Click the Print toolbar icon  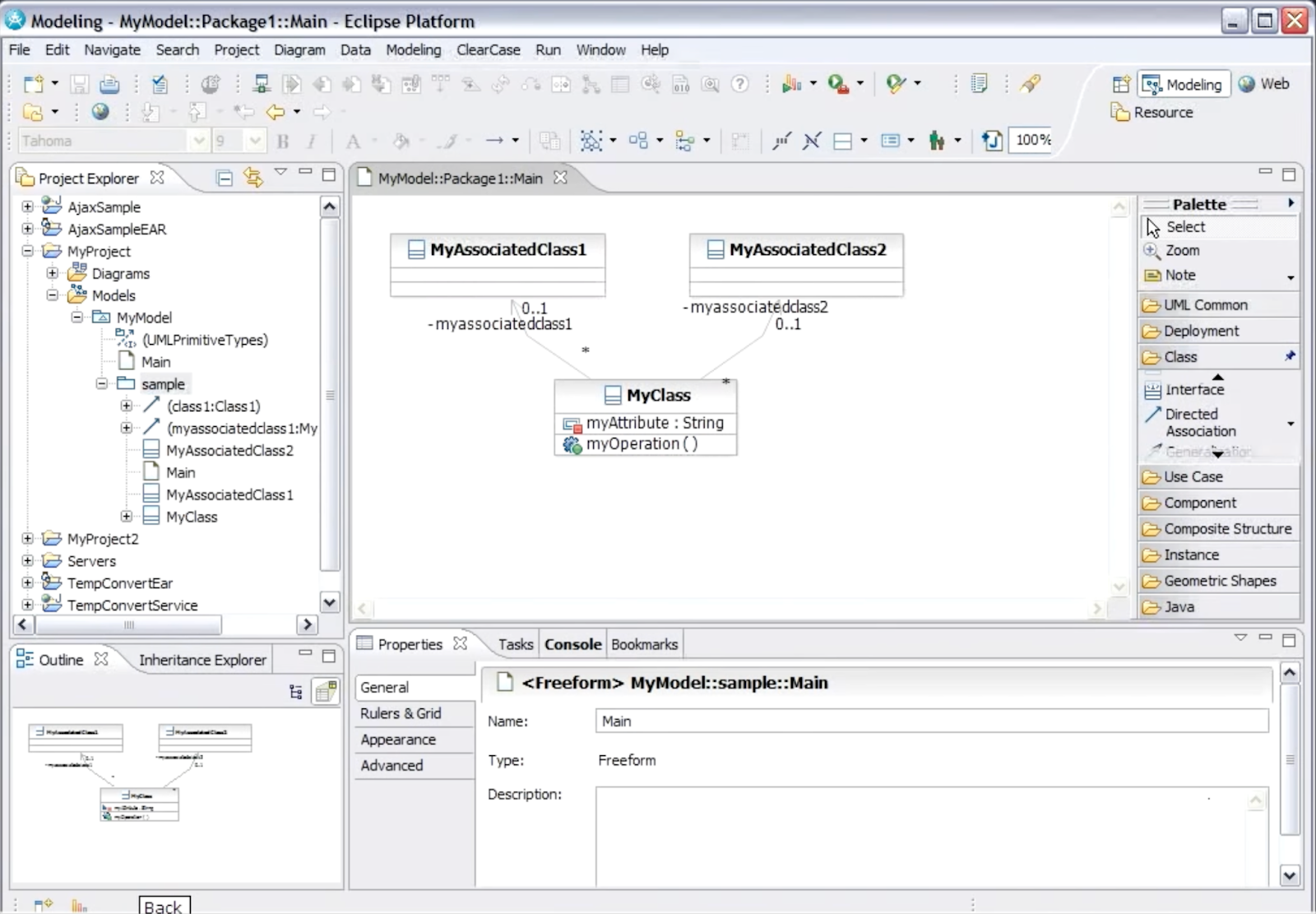[x=109, y=84]
